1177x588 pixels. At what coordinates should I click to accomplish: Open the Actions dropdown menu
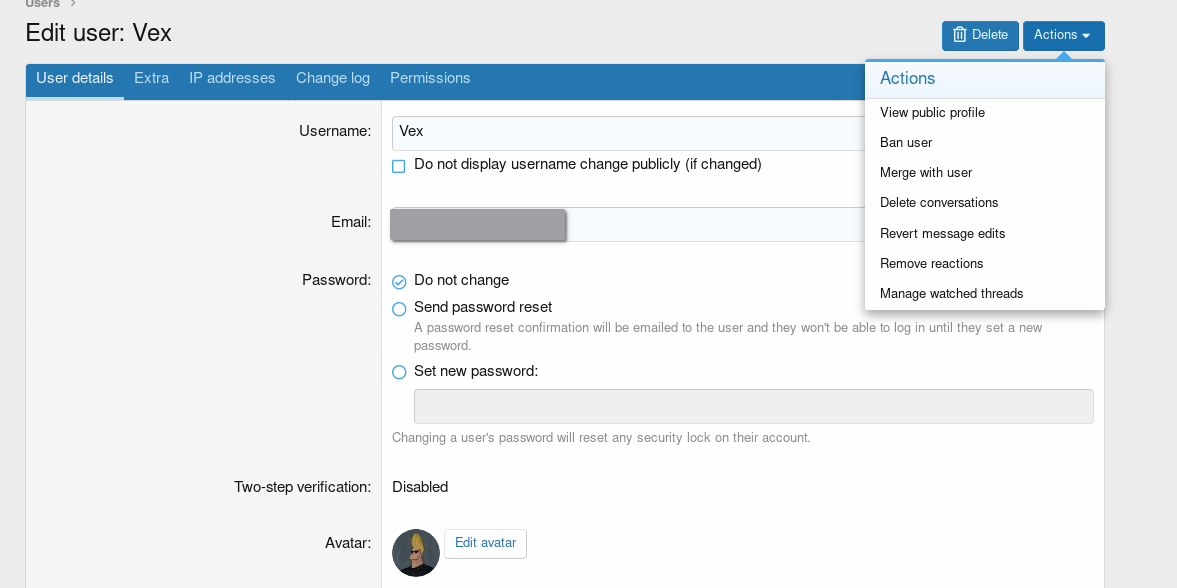[1063, 35]
